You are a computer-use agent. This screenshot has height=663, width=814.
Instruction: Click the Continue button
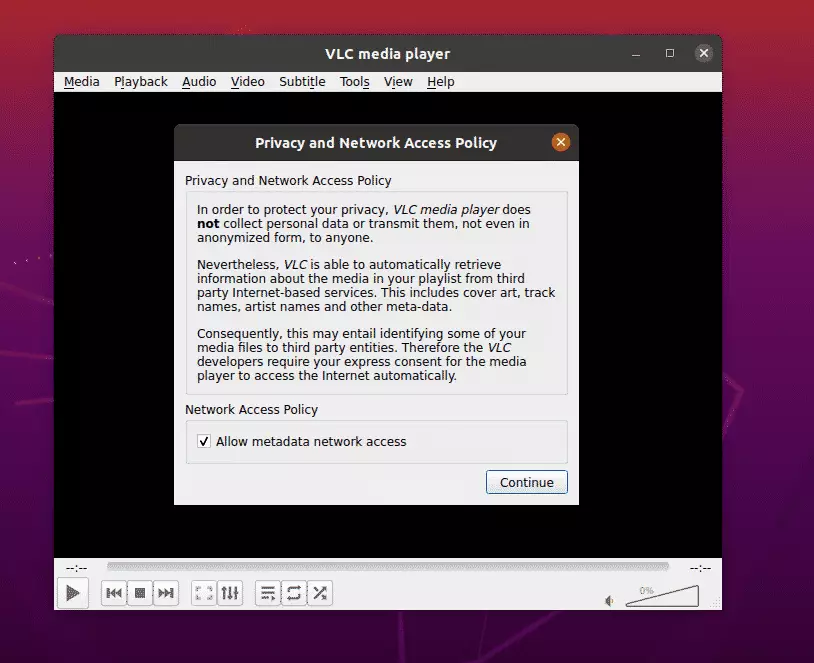tap(526, 482)
